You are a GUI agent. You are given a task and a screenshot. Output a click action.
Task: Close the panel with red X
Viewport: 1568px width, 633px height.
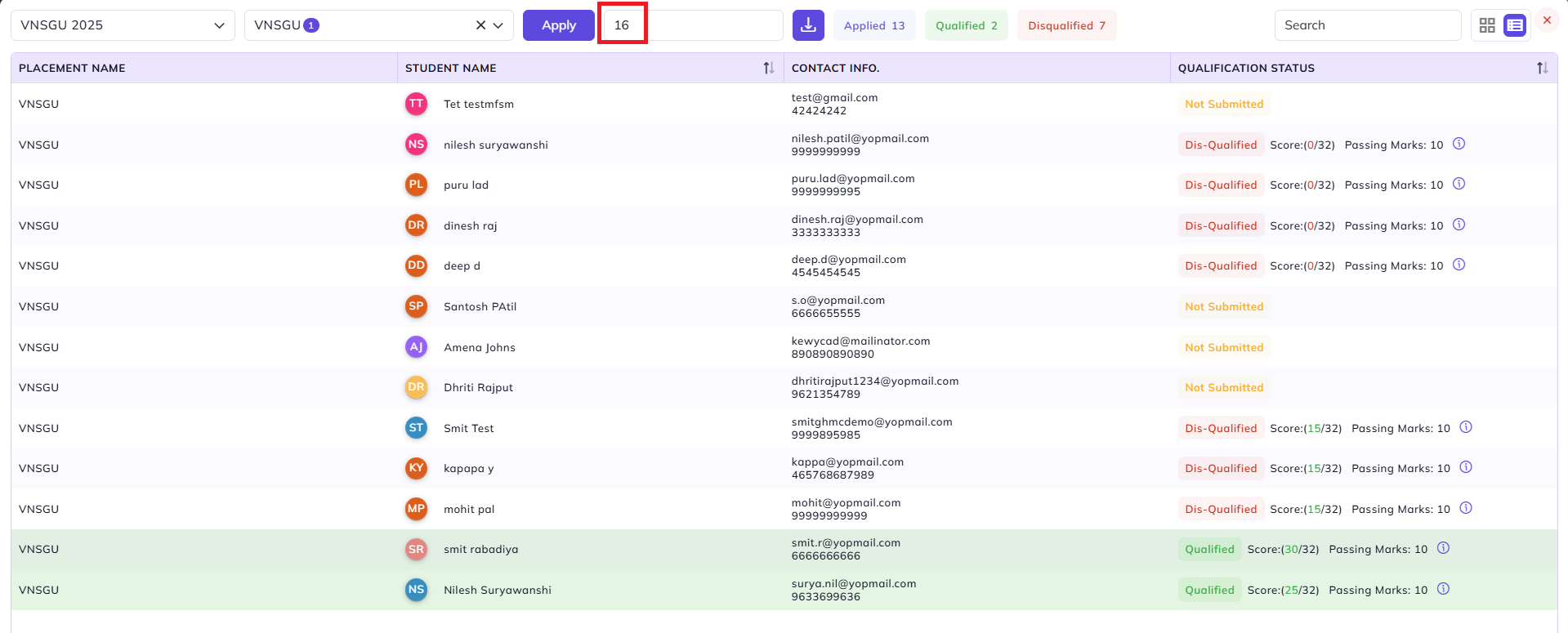click(1547, 20)
